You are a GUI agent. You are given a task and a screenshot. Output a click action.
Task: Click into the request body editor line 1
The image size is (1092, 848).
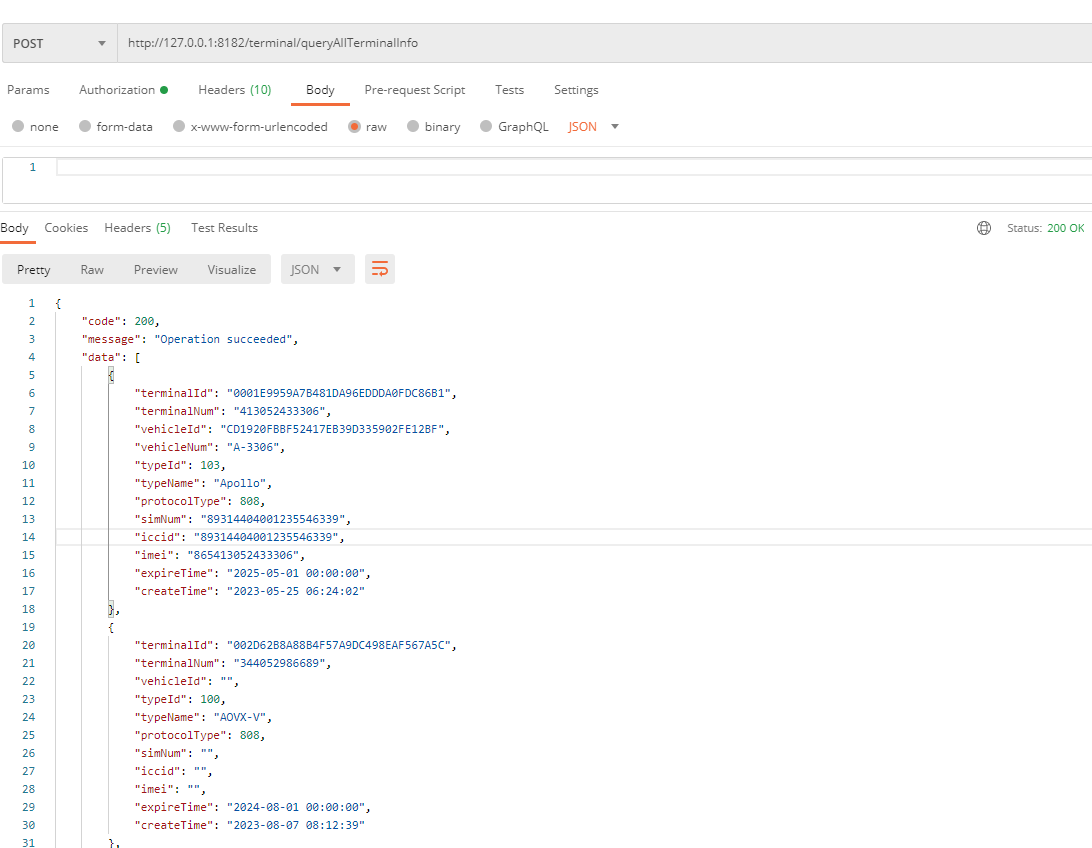click(570, 167)
